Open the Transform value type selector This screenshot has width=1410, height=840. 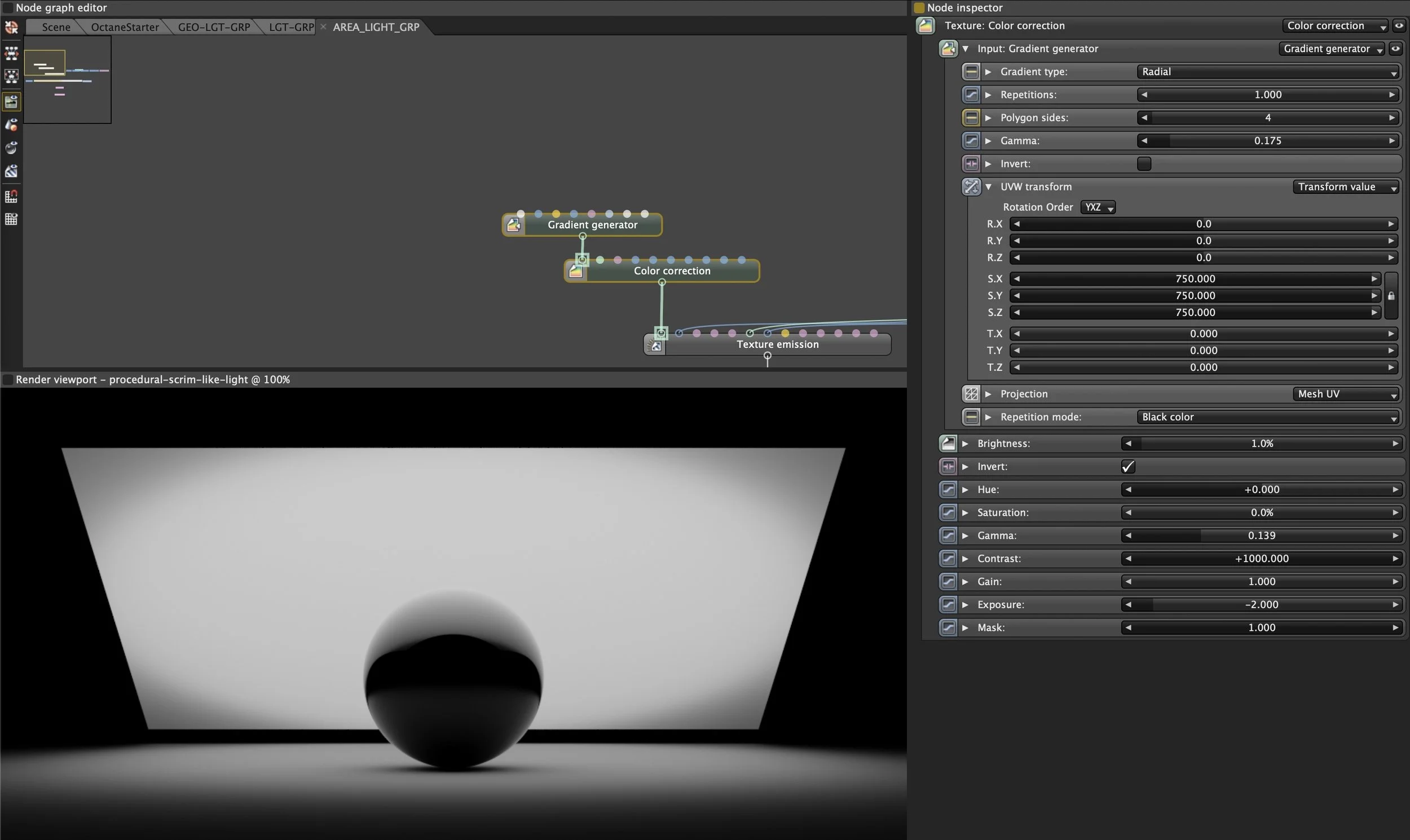1347,187
